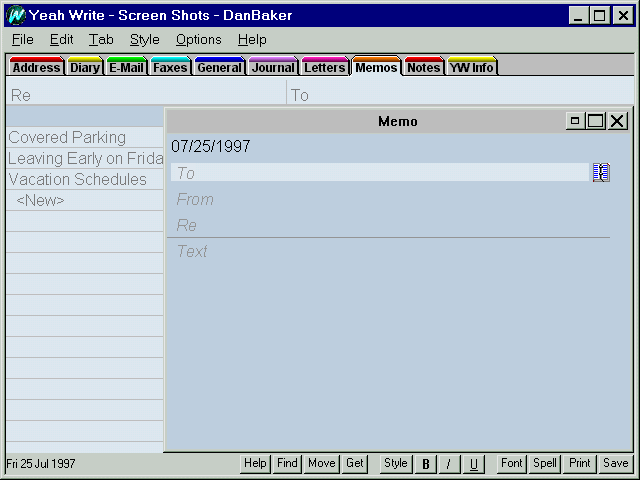Switch to the E-Mail tab
Viewport: 640px width, 480px height.
(126, 67)
